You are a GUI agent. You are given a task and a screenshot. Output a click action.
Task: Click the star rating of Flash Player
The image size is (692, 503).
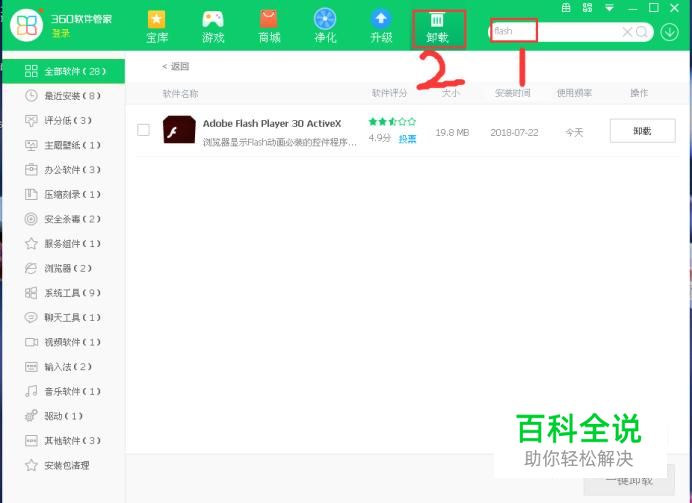[392, 121]
